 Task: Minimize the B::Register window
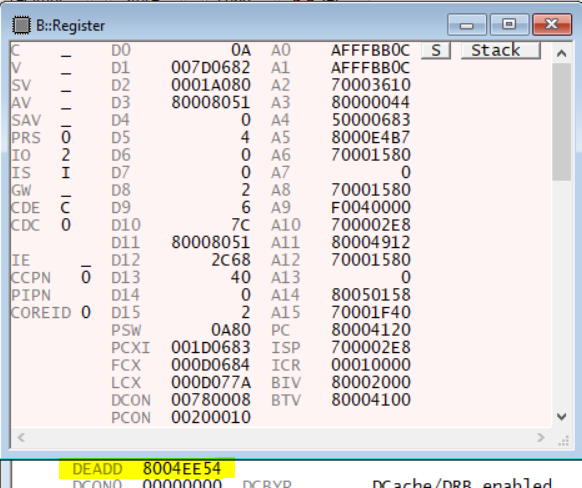[x=467, y=25]
